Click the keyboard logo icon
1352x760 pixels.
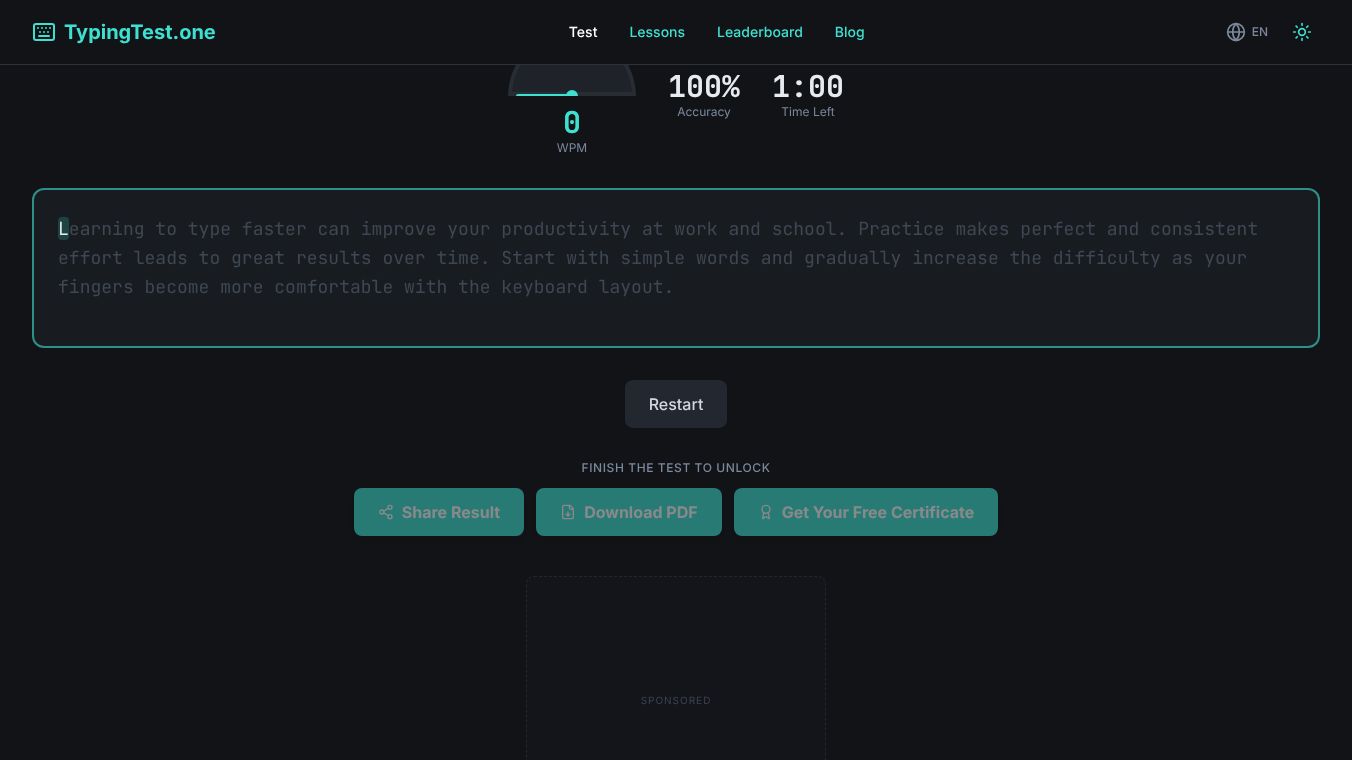[x=44, y=32]
